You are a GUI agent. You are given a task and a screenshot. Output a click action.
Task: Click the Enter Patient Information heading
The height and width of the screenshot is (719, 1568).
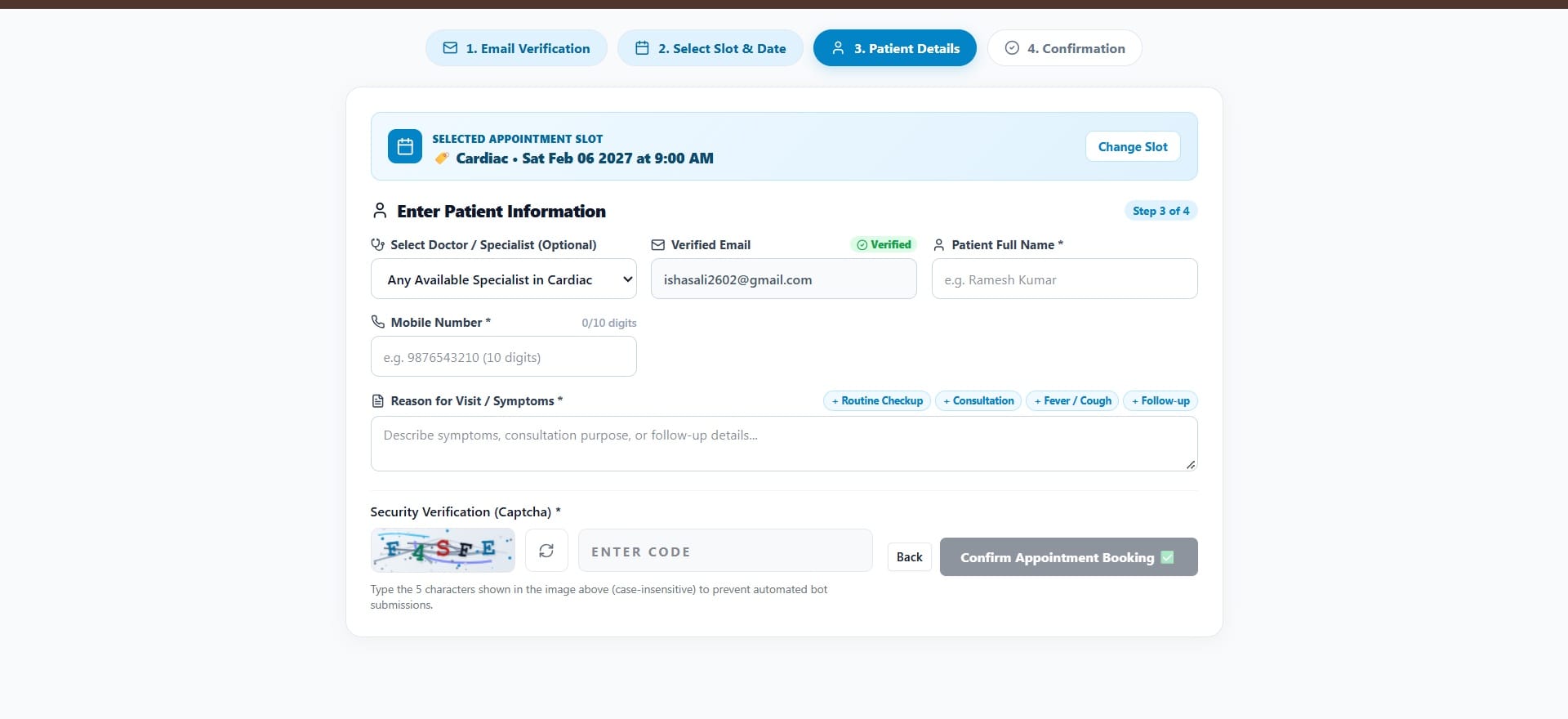point(501,211)
